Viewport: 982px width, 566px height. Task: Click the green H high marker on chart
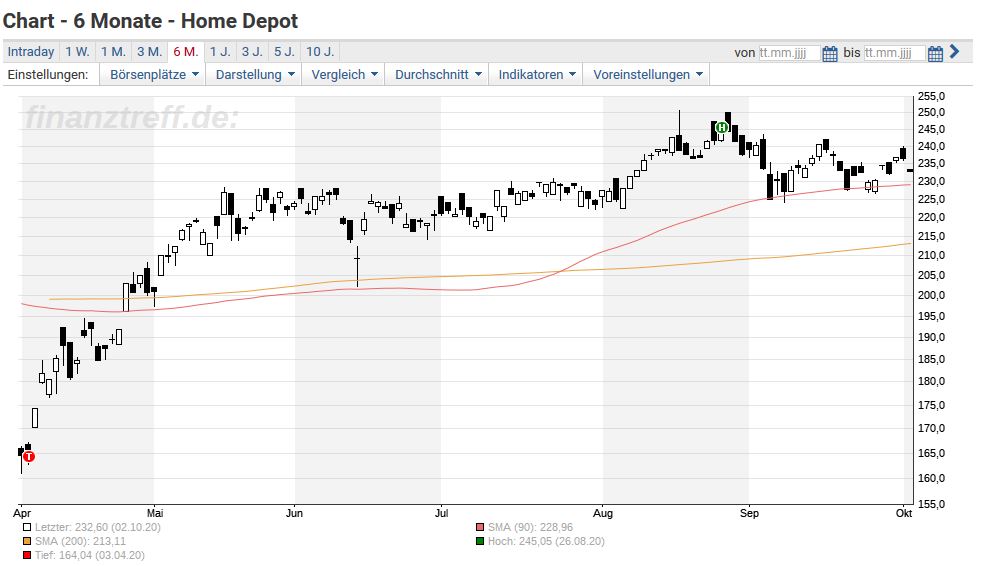(x=721, y=128)
